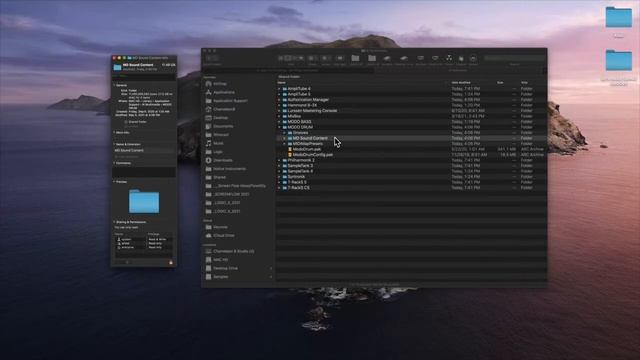Open Native Instruments in the sidebar
The width and height of the screenshot is (640, 360).
tap(229, 169)
